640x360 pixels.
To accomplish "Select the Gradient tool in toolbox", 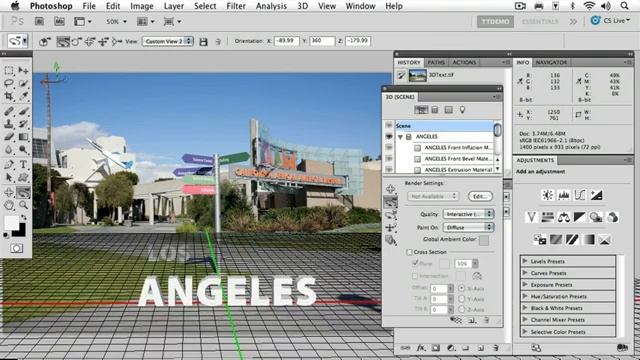I will coord(23,137).
